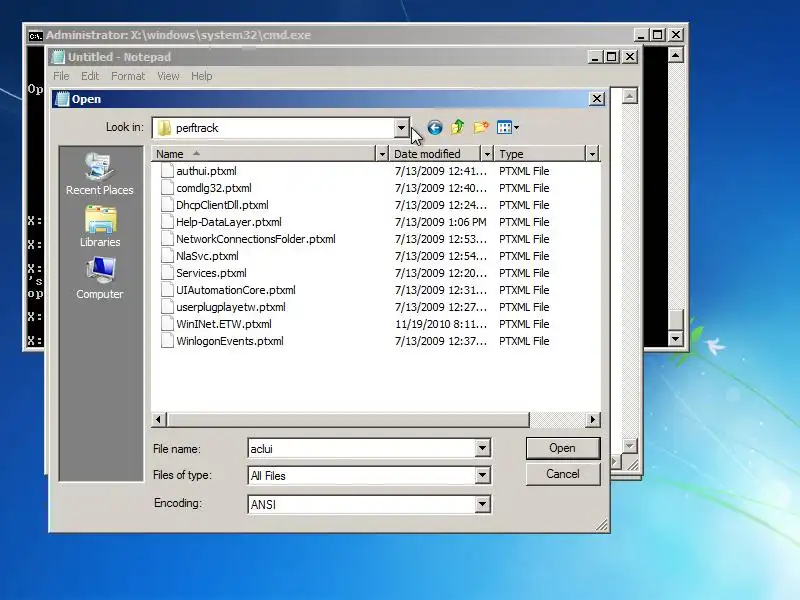The height and width of the screenshot is (600, 800).
Task: Maximize the Notepad window
Action: (611, 57)
